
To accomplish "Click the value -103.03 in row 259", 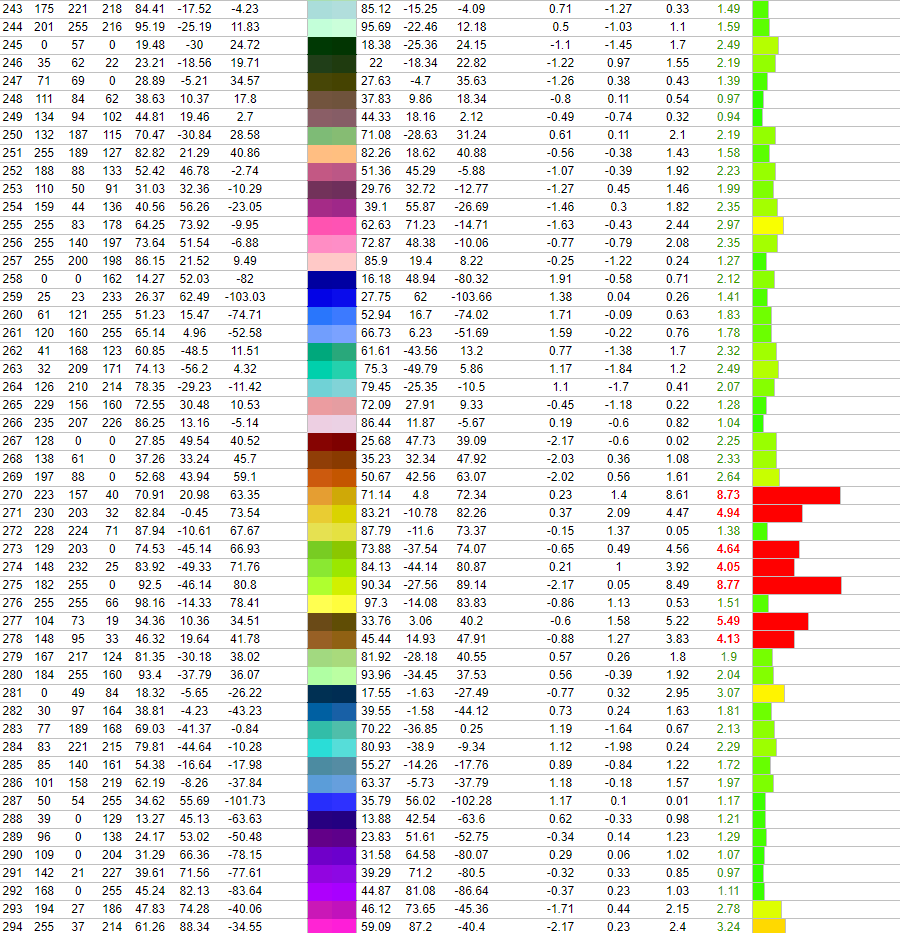I will pyautogui.click(x=244, y=297).
